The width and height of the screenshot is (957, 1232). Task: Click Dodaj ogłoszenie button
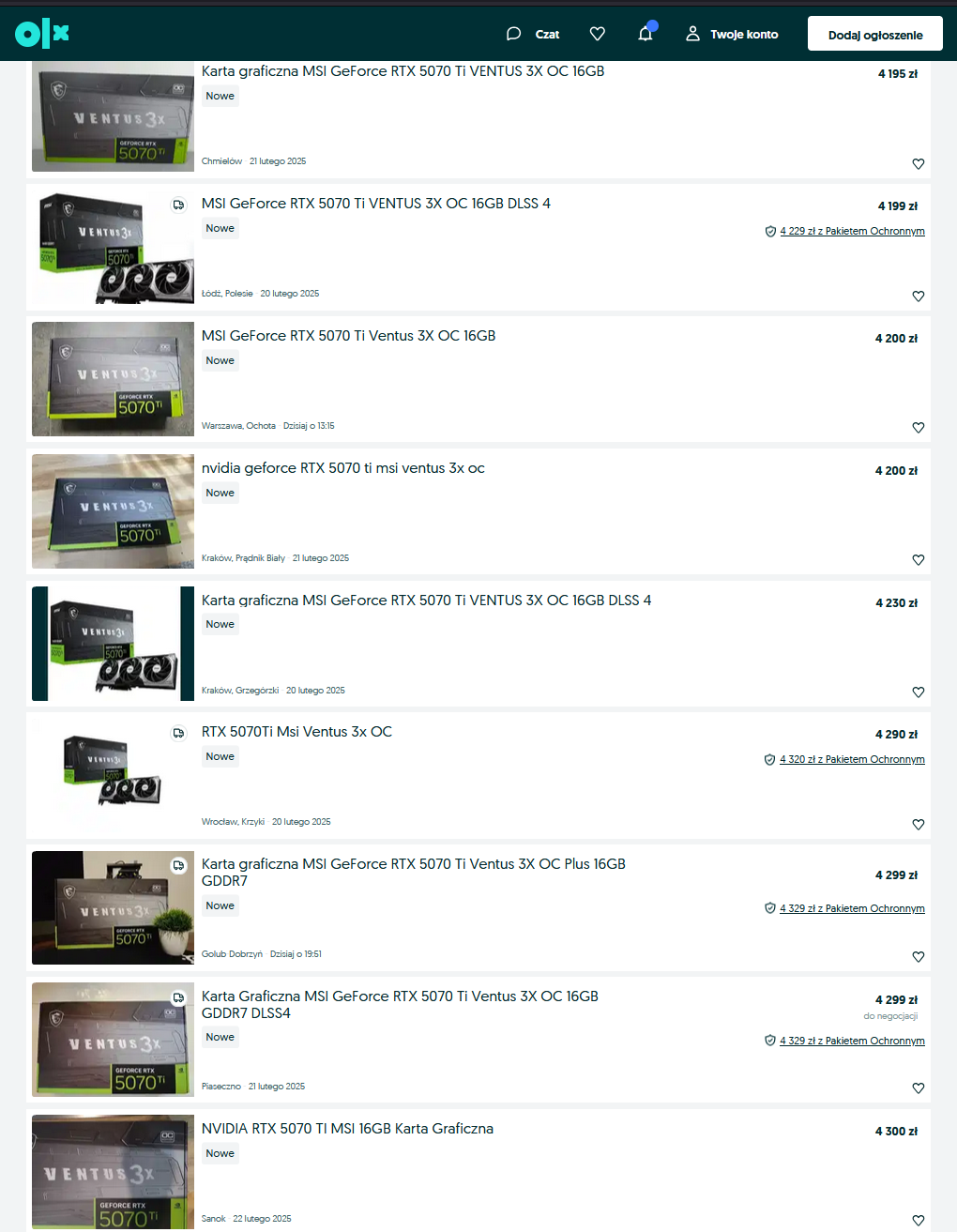(875, 34)
